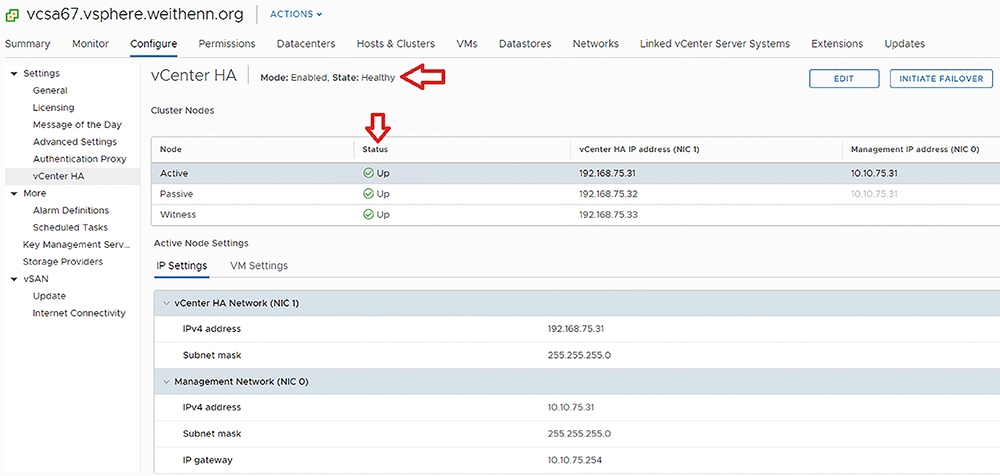Screen dimensions: 1000x476
Task: Click the EDIT button
Action: click(x=844, y=78)
